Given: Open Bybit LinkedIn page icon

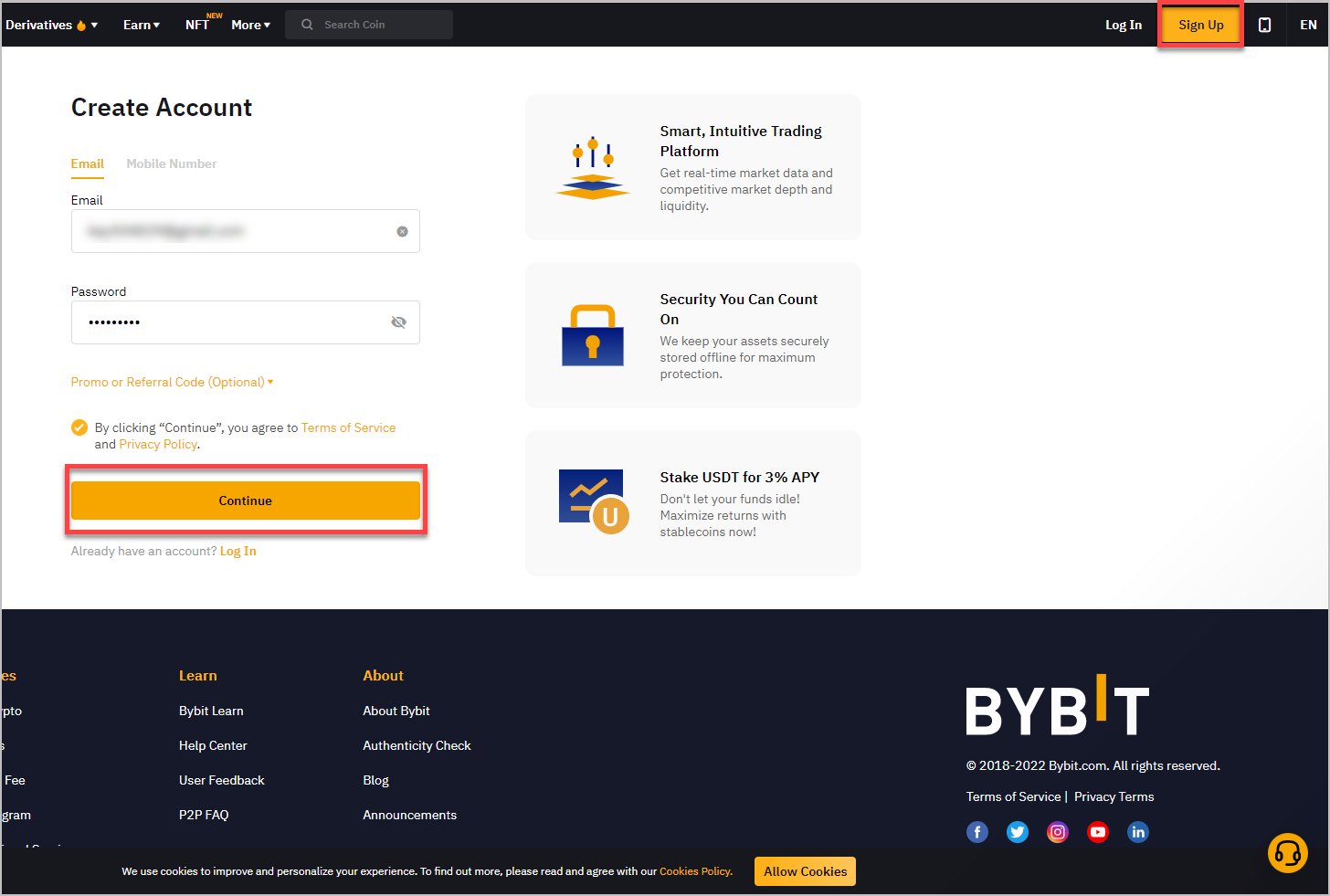Looking at the screenshot, I should pos(1138,832).
